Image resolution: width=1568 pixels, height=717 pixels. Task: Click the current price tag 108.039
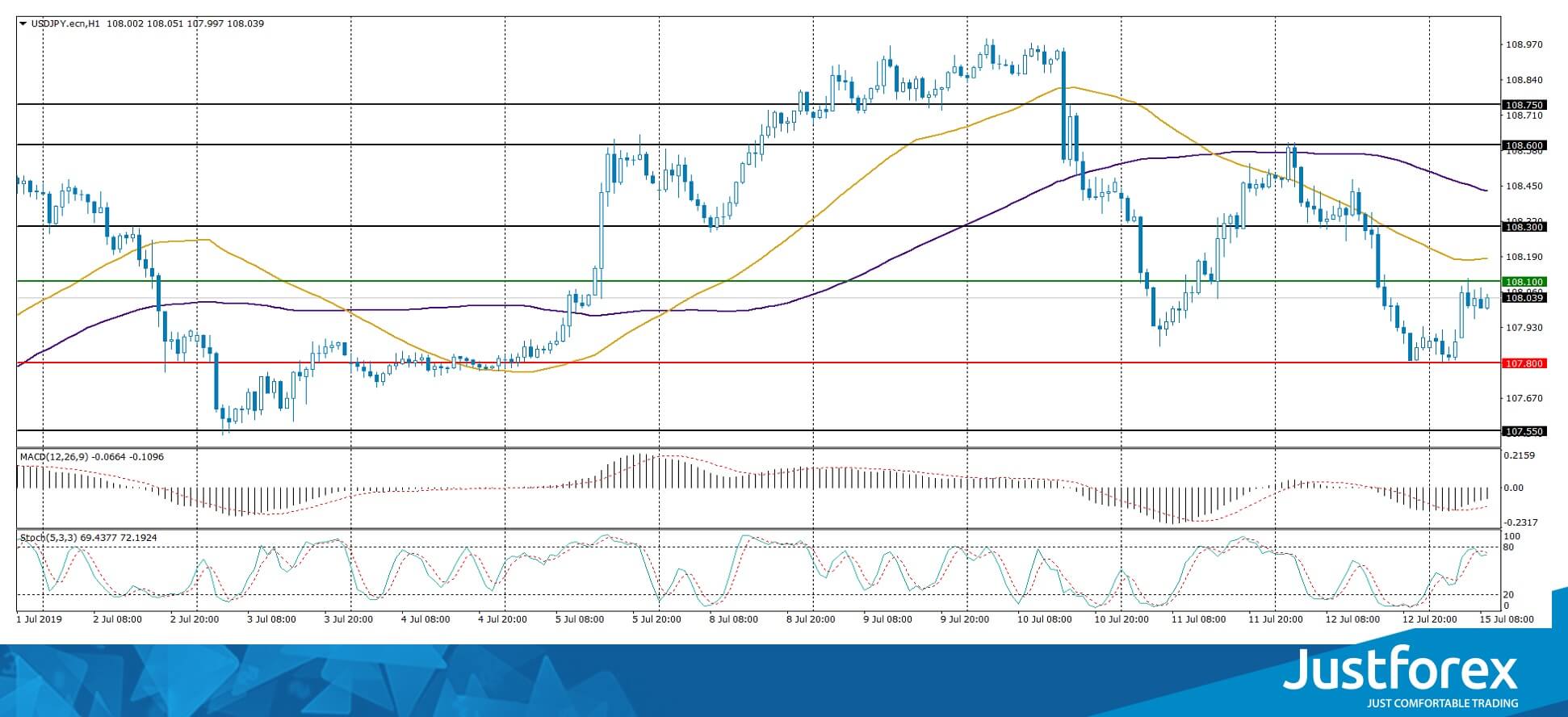pos(1524,298)
